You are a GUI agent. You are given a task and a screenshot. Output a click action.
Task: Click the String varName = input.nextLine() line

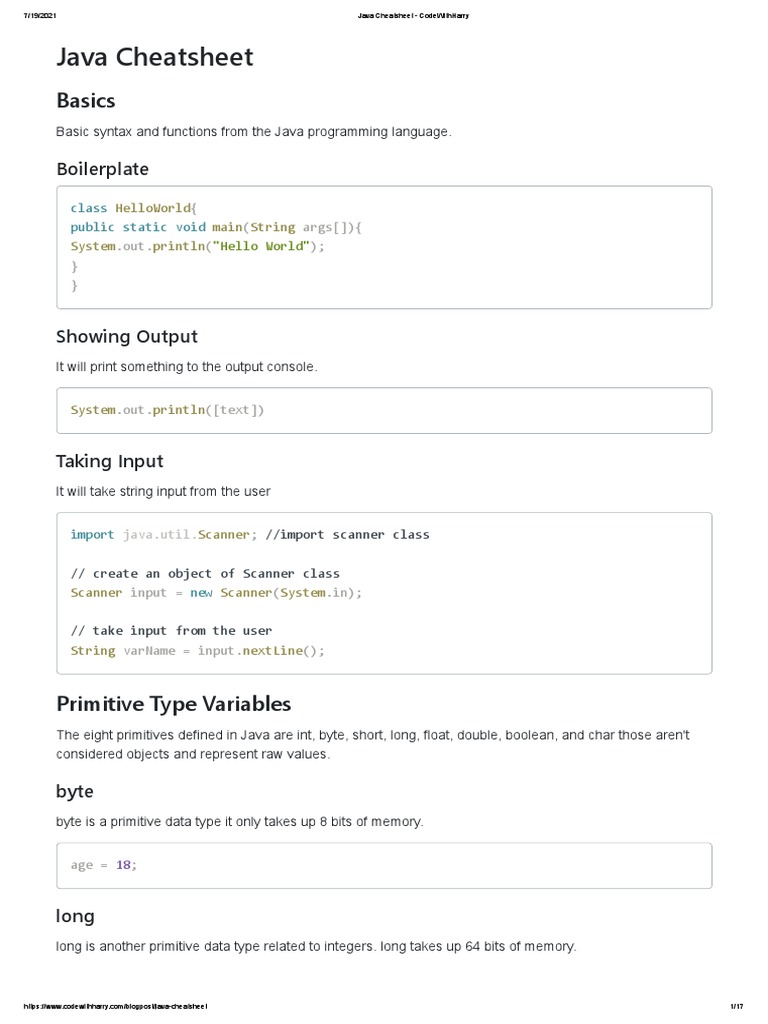point(198,650)
